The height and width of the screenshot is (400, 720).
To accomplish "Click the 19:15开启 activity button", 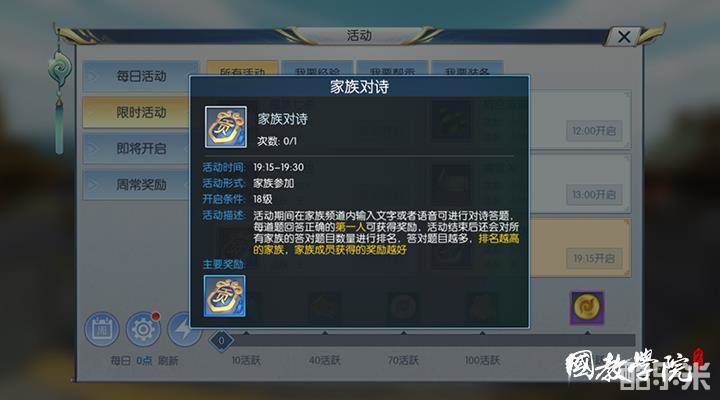I will click(594, 259).
